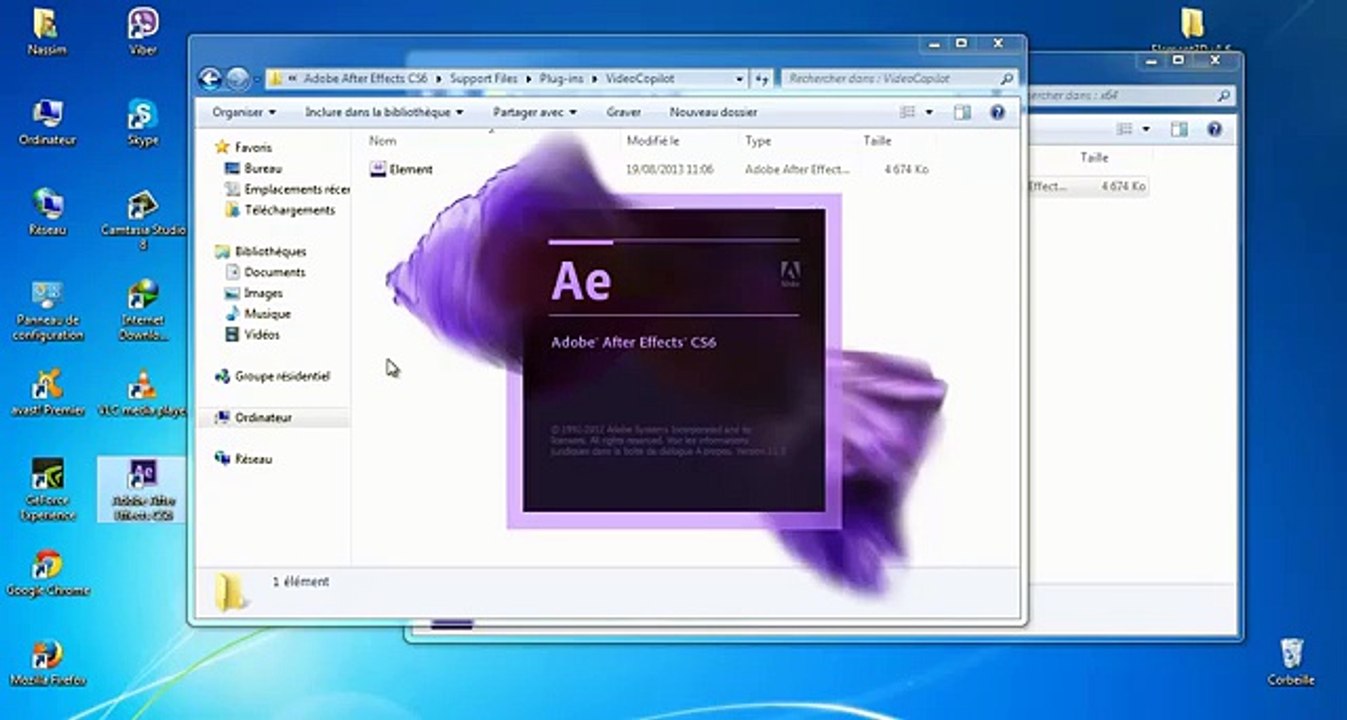Go back with Explorer back arrow
This screenshot has height=720, width=1347.
[210, 78]
